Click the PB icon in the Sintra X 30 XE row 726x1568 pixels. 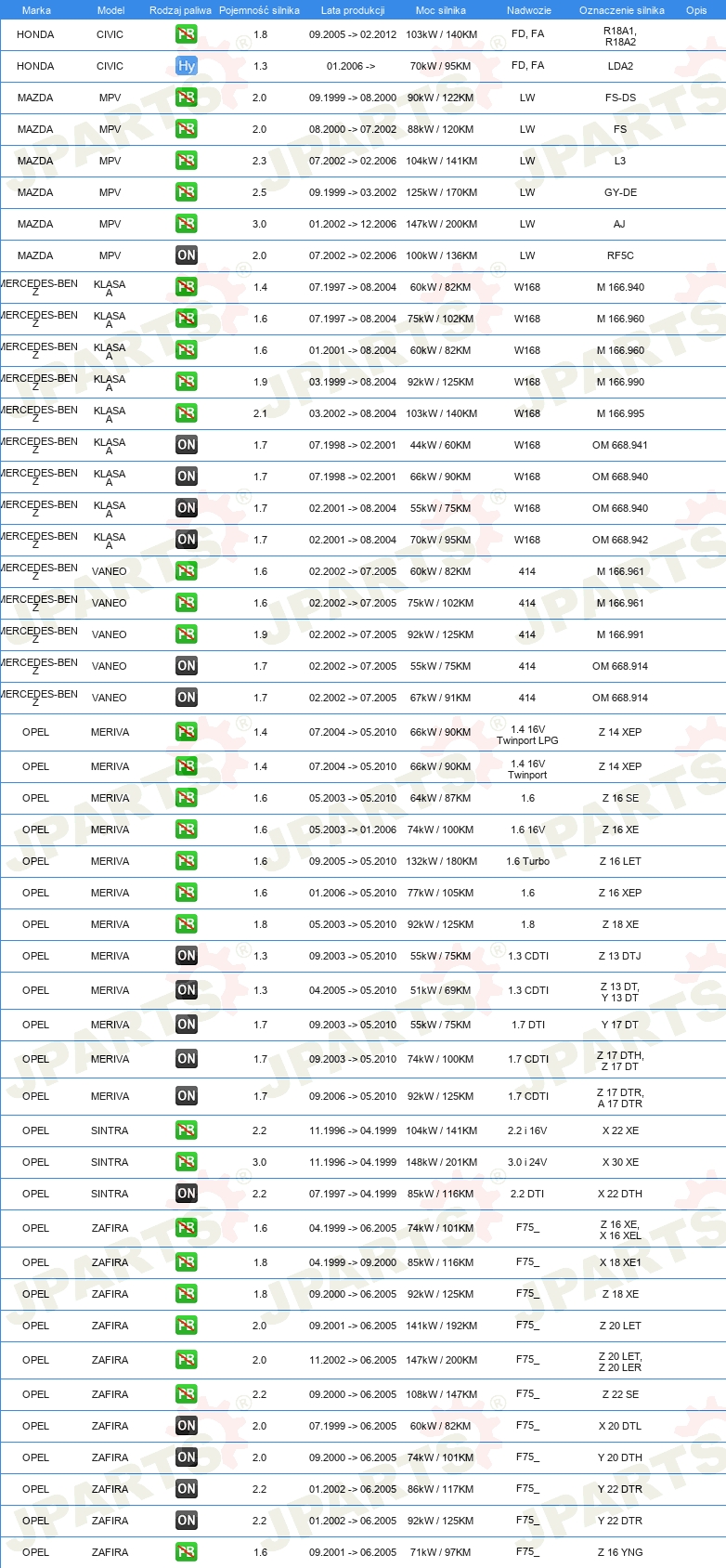[187, 1162]
